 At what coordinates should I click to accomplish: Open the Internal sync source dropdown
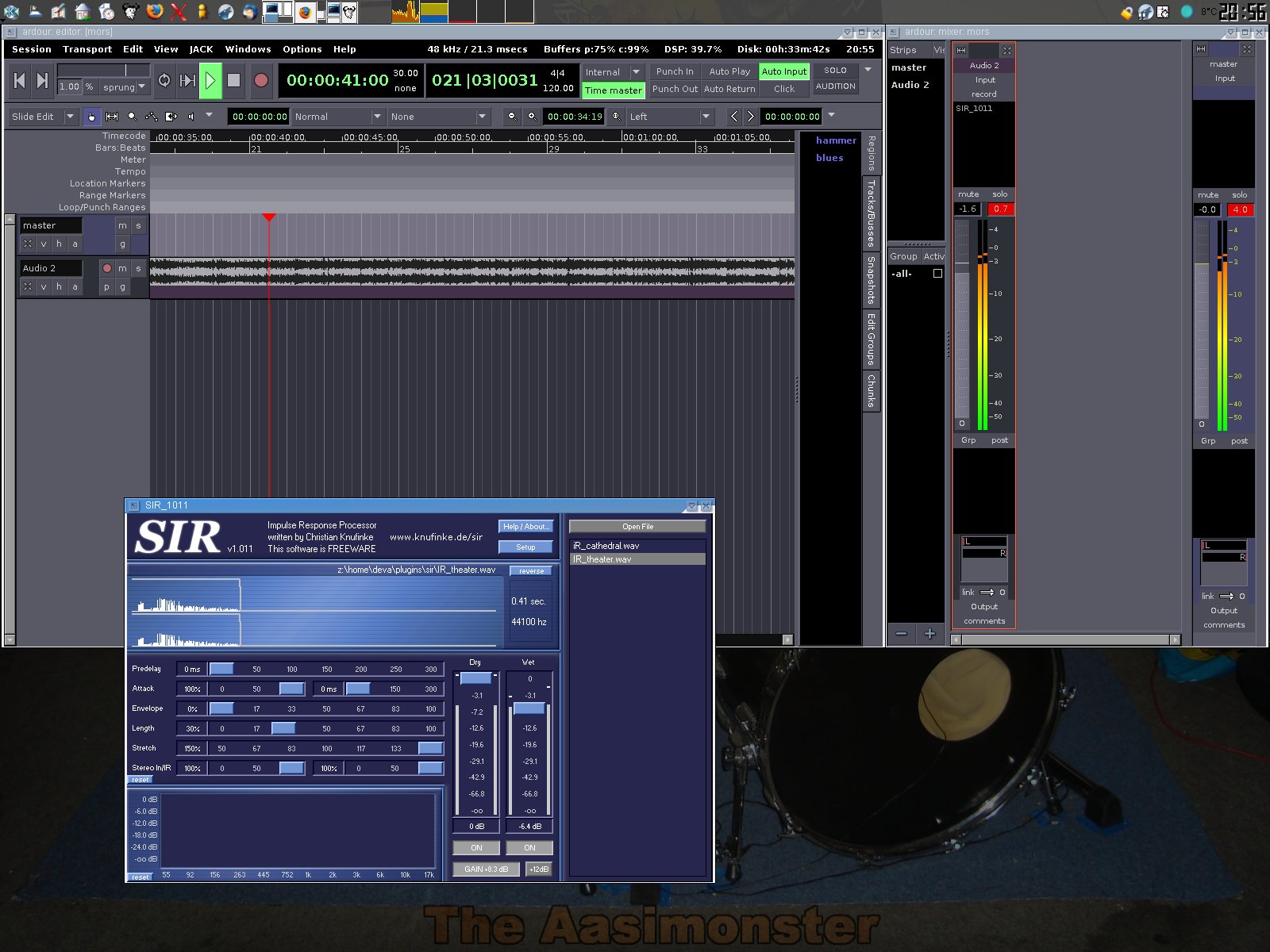[613, 72]
